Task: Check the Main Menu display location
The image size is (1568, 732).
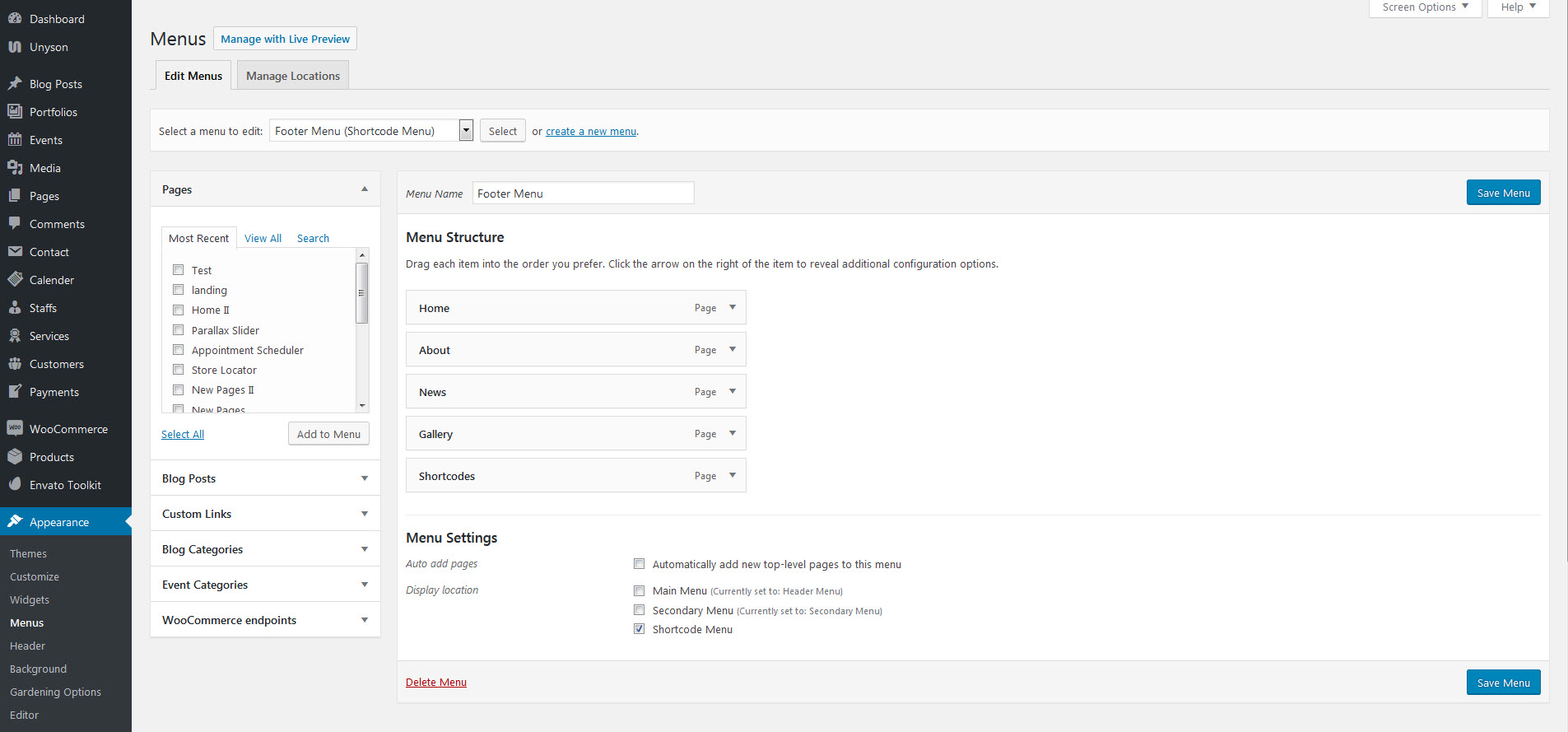Action: pos(639,590)
